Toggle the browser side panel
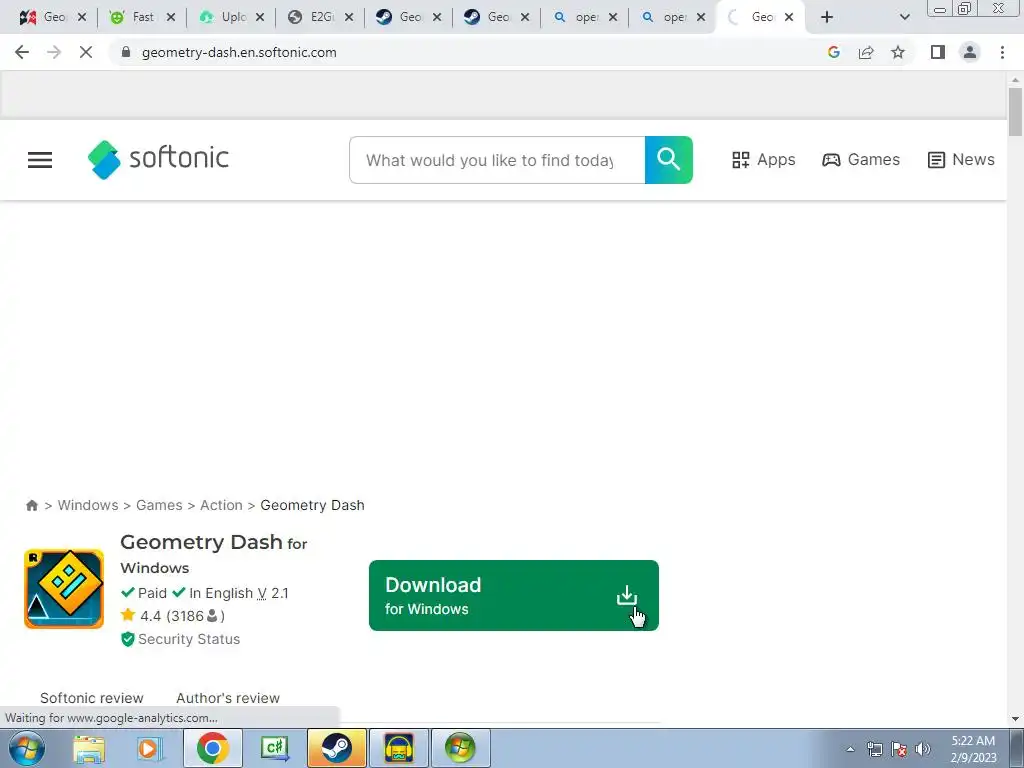The width and height of the screenshot is (1024, 768). (938, 52)
